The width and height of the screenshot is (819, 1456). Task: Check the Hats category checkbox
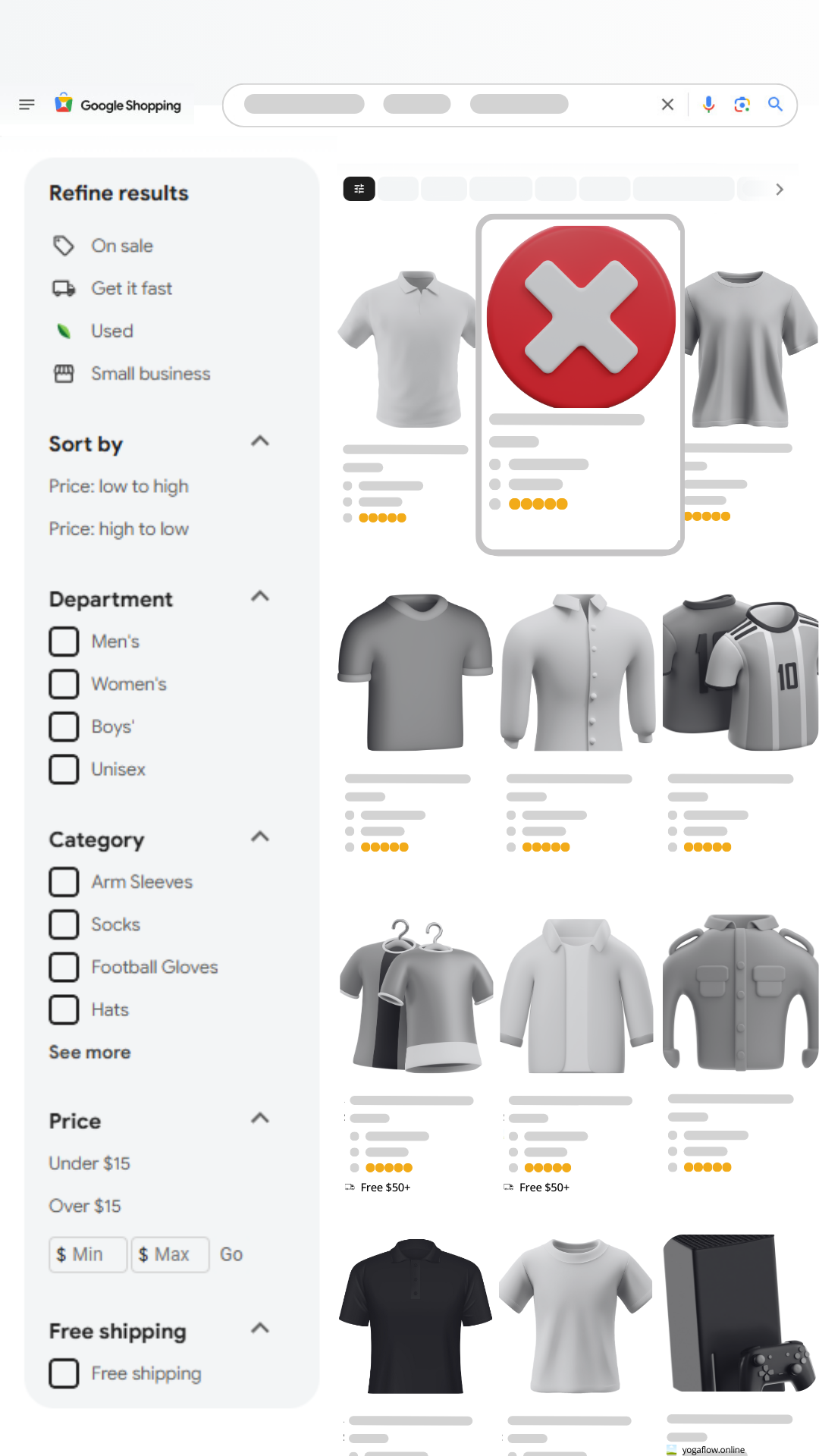click(x=64, y=1009)
